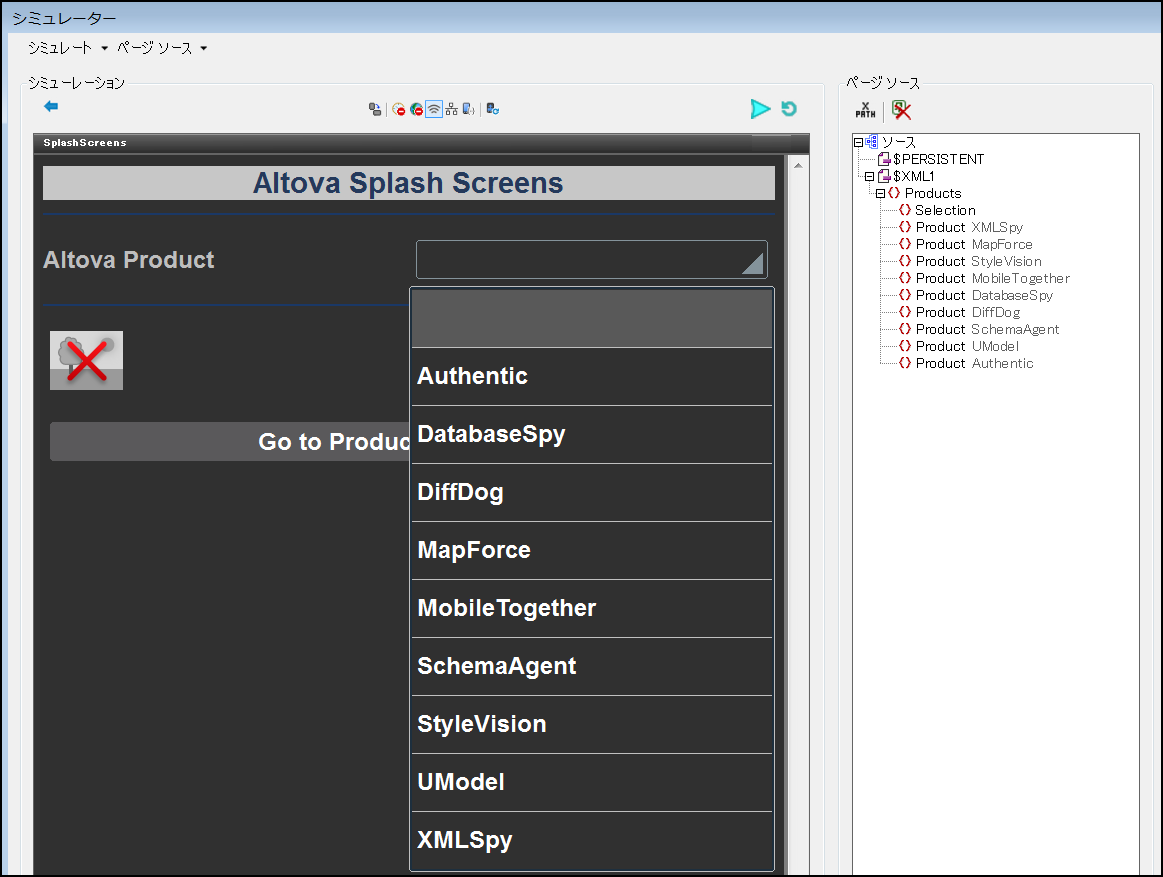
Task: Select XMLSpy from the list
Action: coord(592,839)
